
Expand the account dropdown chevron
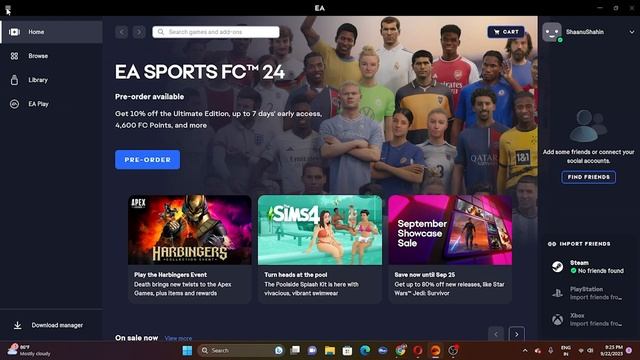[x=631, y=32]
